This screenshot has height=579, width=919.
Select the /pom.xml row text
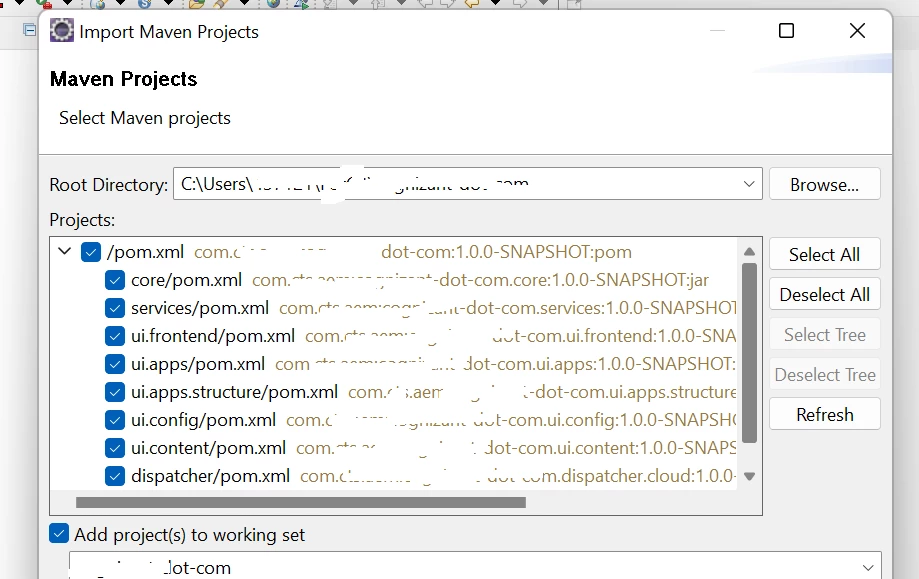369,253
